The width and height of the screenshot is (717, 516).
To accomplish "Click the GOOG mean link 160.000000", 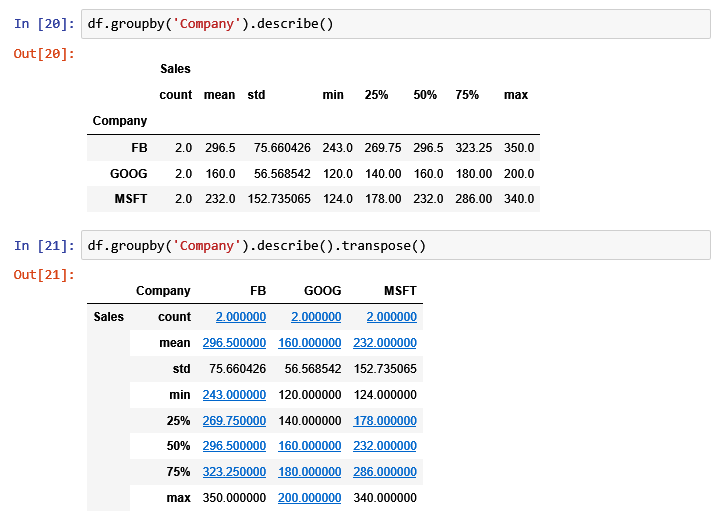I will coord(310,343).
